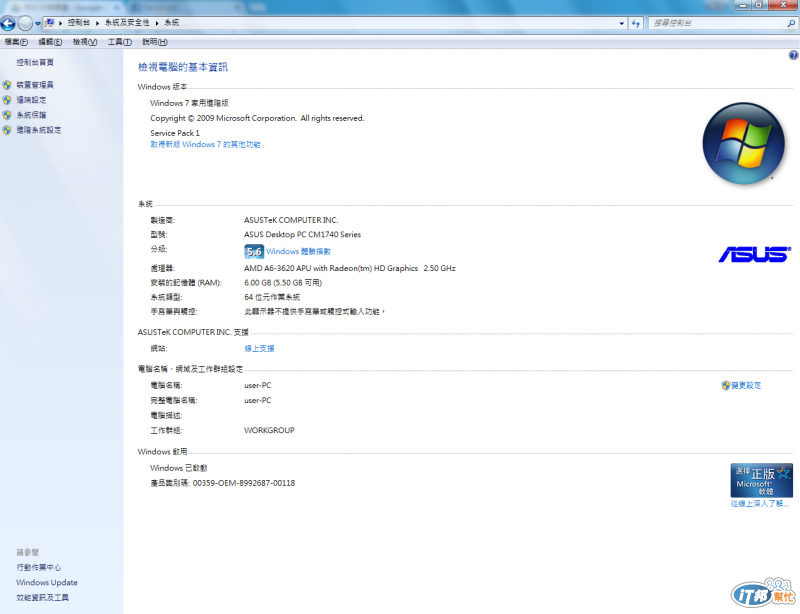Screen dimensions: 800x614
Task: Click shield icon beside 遠端設定
Action: point(7,100)
